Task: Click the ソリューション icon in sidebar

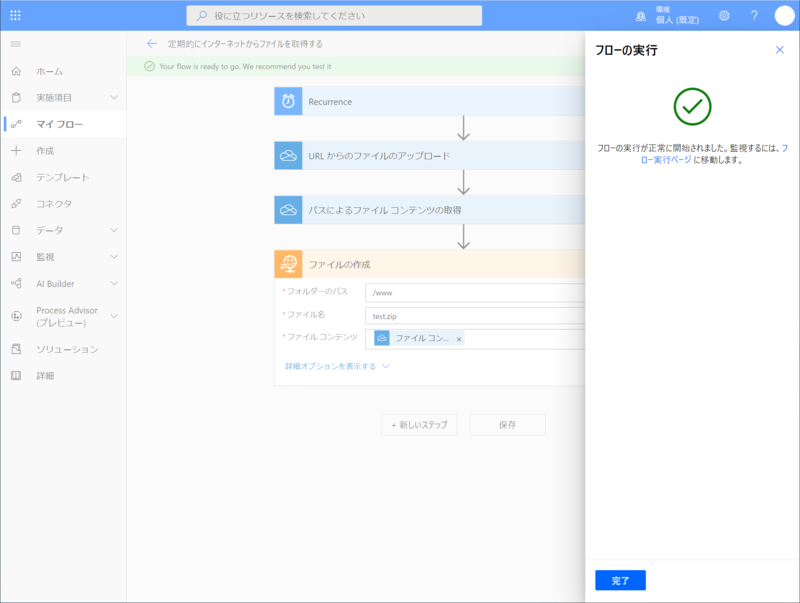Action: 16,349
